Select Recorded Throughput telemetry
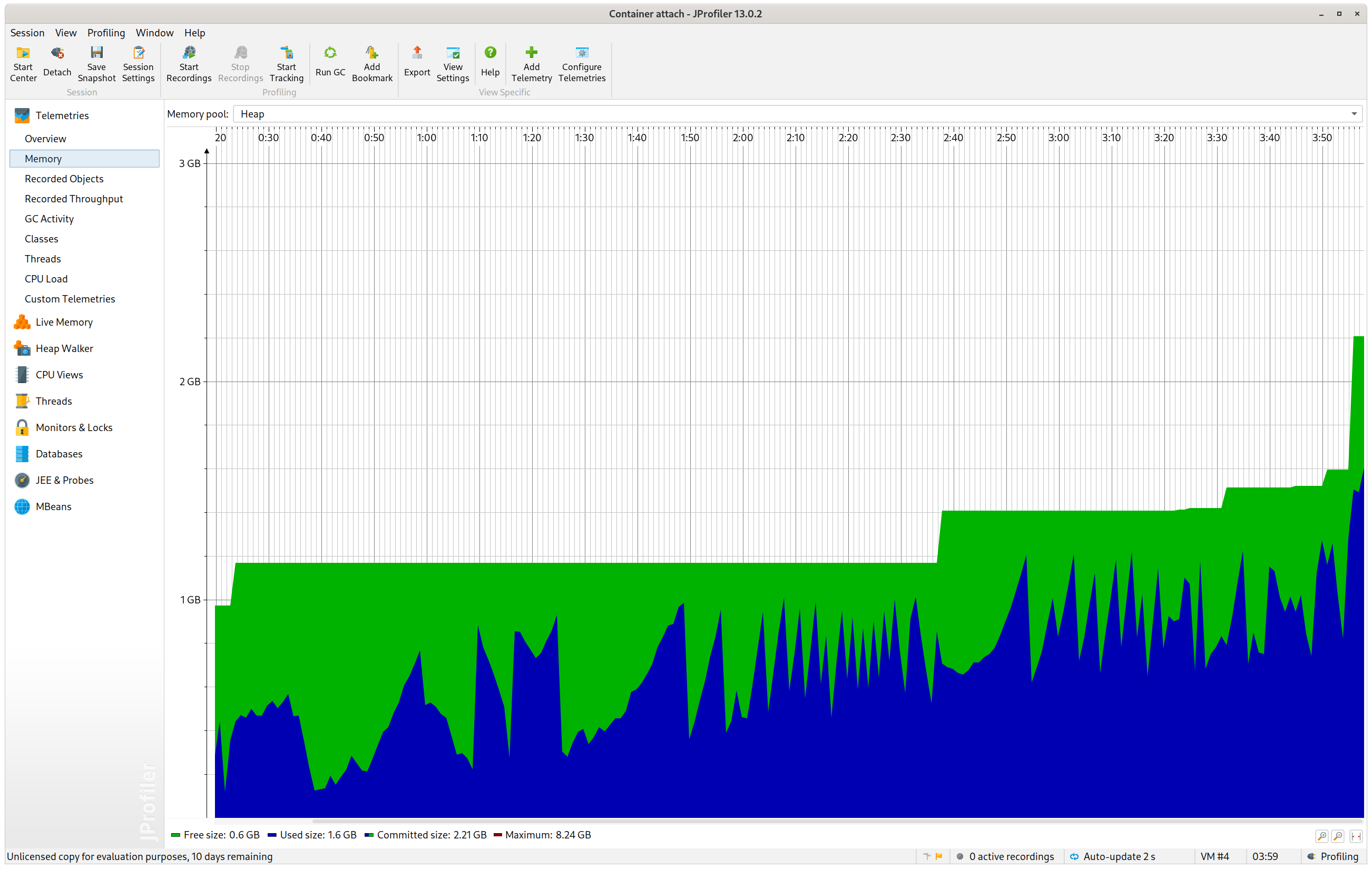Screen dimensions: 1372x869 pyautogui.click(x=74, y=199)
